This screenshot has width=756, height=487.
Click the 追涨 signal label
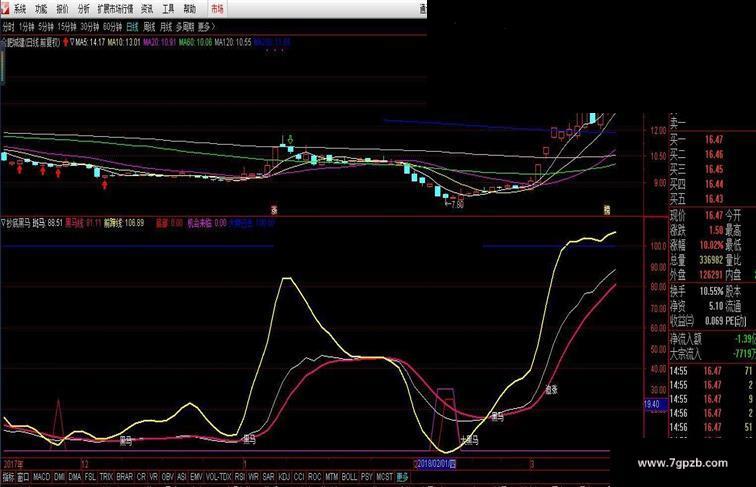551,390
